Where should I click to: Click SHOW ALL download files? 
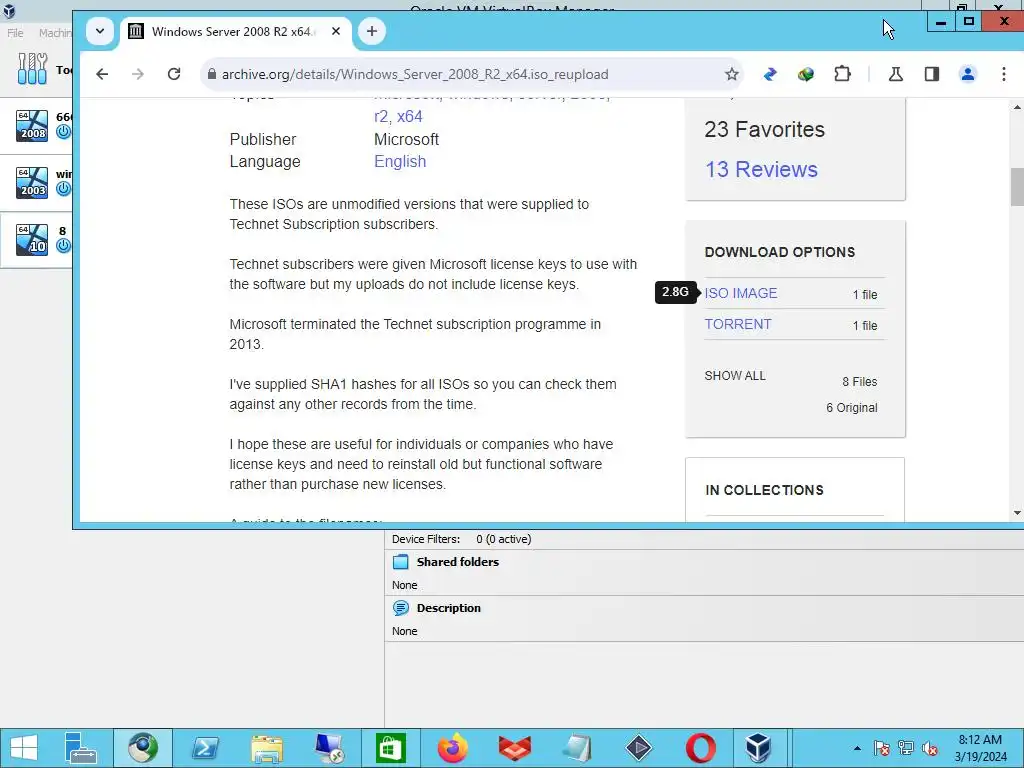click(x=735, y=376)
